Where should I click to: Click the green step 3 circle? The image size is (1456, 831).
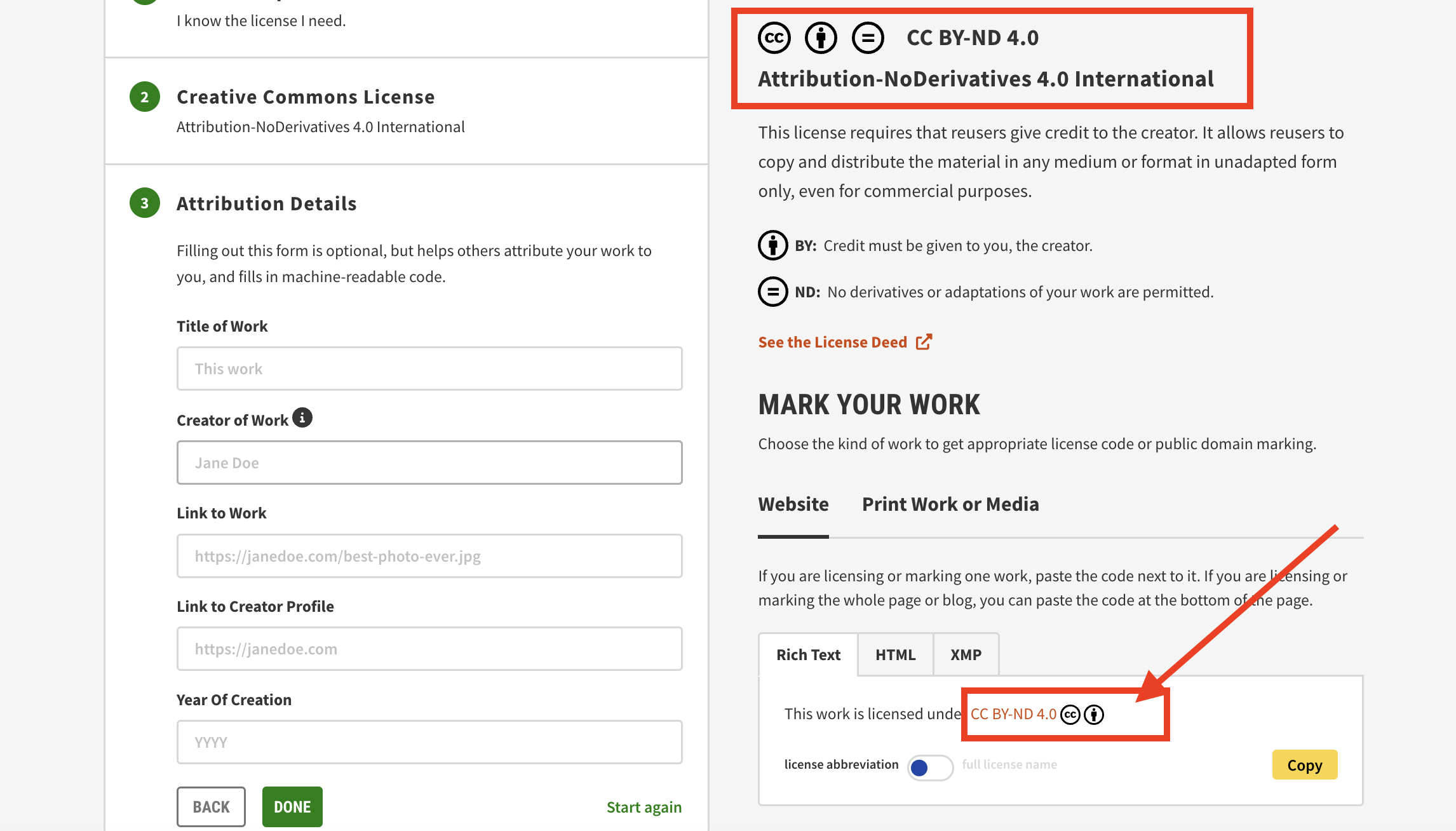tap(144, 203)
